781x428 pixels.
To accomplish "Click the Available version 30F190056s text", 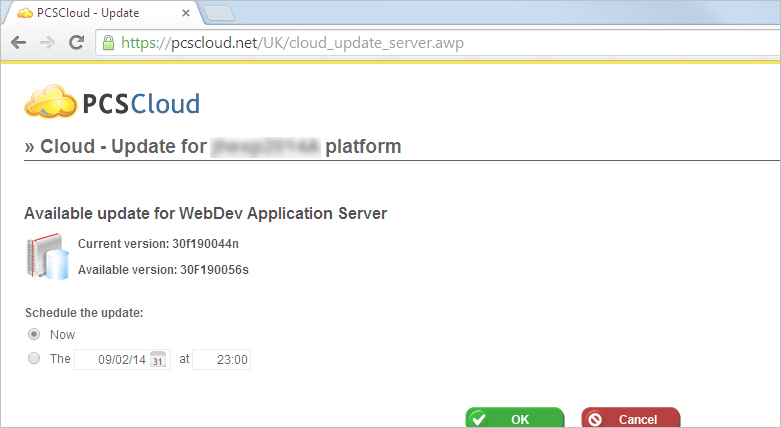I will [x=163, y=270].
